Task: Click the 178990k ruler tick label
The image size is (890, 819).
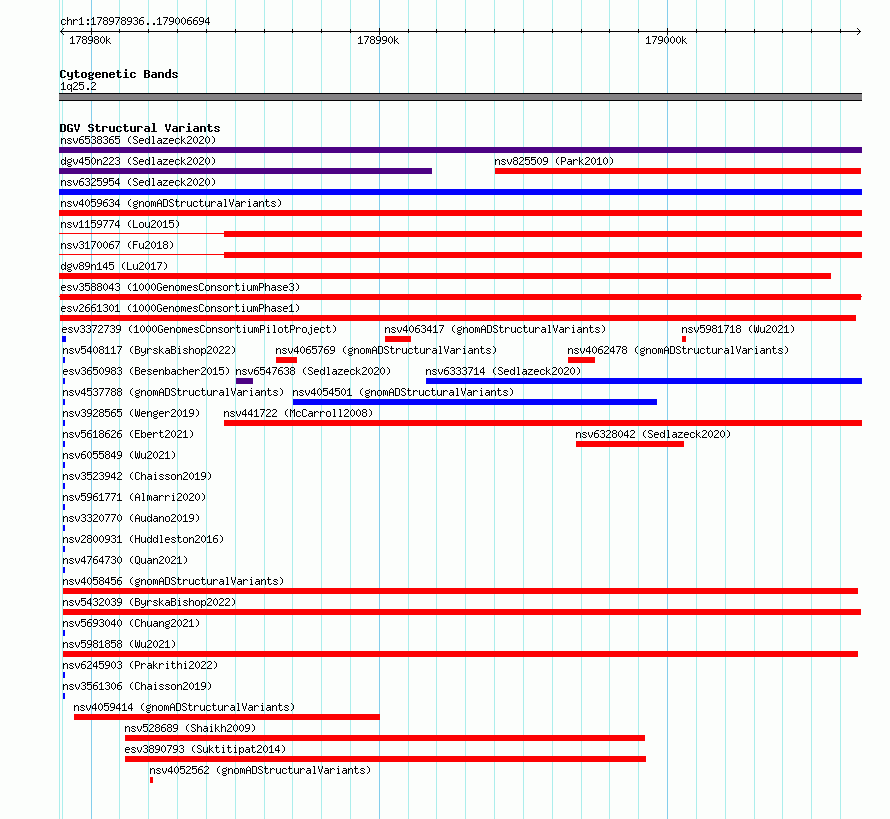Action: [x=378, y=40]
